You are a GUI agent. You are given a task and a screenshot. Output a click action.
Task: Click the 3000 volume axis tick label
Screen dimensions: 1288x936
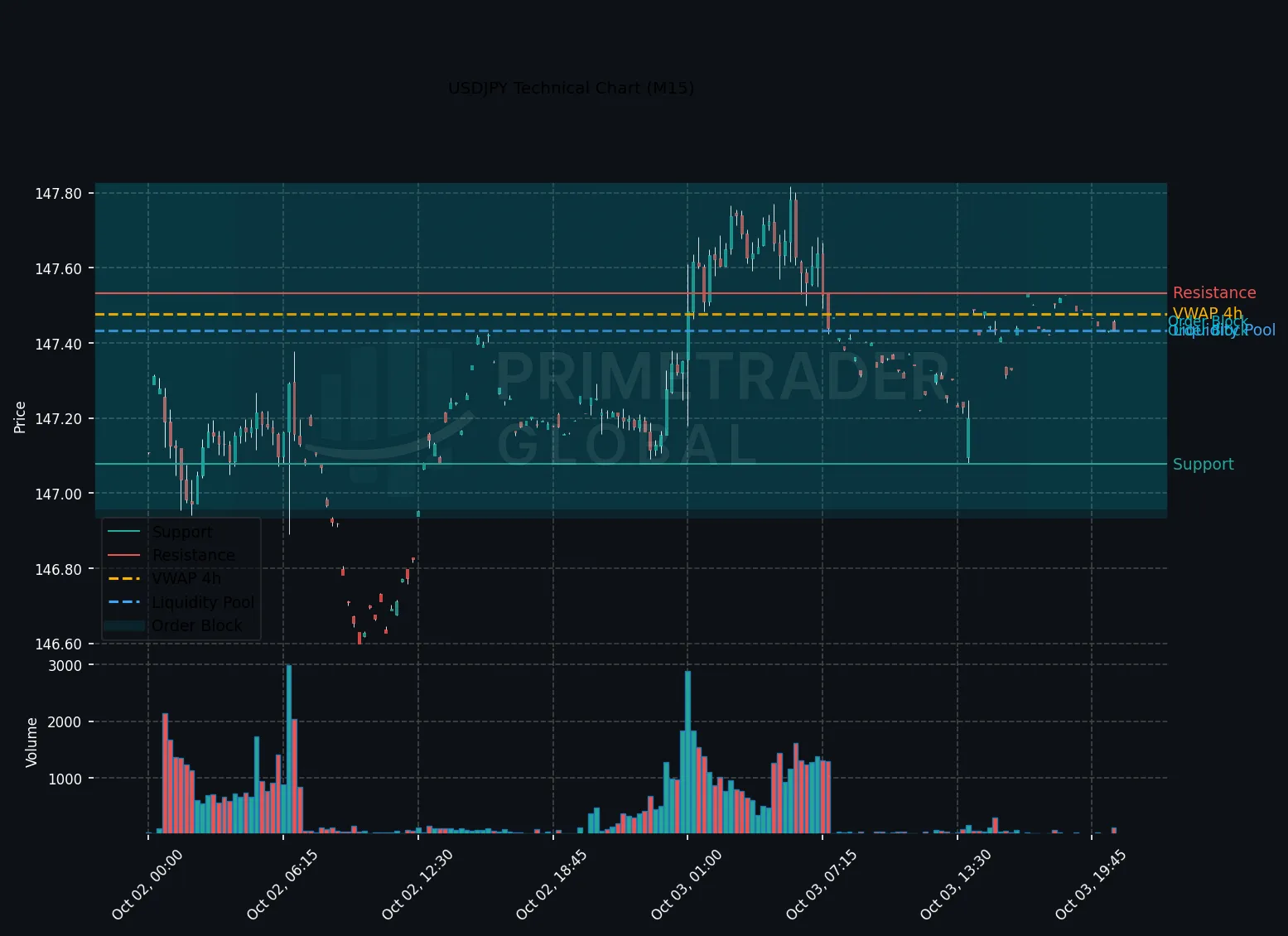point(65,665)
